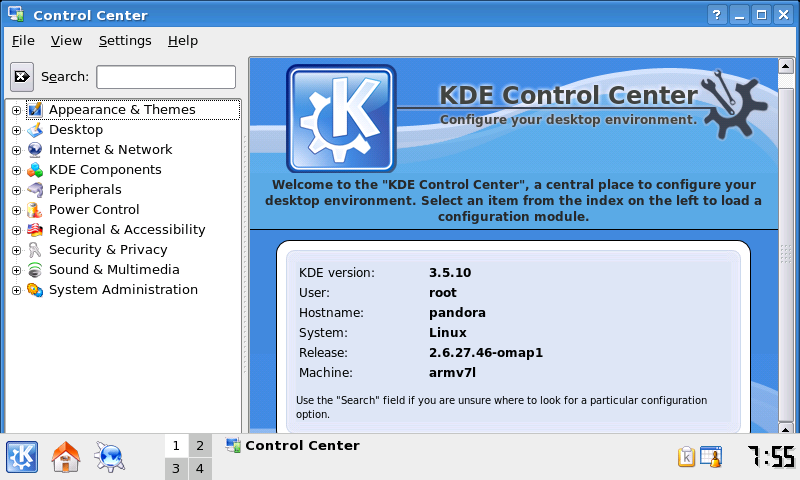Switch to virtual desktop 2
The image size is (800, 480).
click(199, 446)
